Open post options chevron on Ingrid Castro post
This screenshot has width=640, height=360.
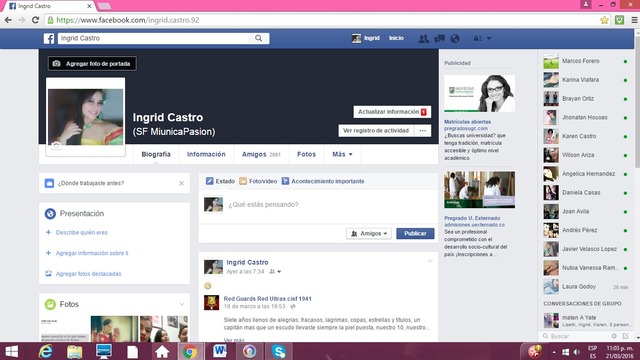click(430, 261)
